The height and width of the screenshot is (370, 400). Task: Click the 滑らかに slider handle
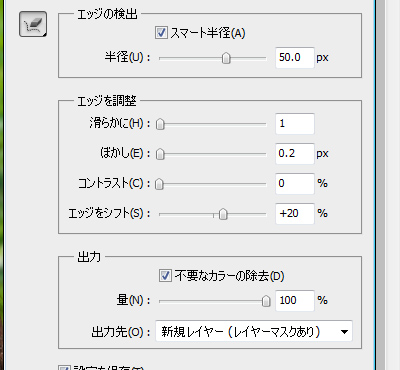[x=160, y=124]
